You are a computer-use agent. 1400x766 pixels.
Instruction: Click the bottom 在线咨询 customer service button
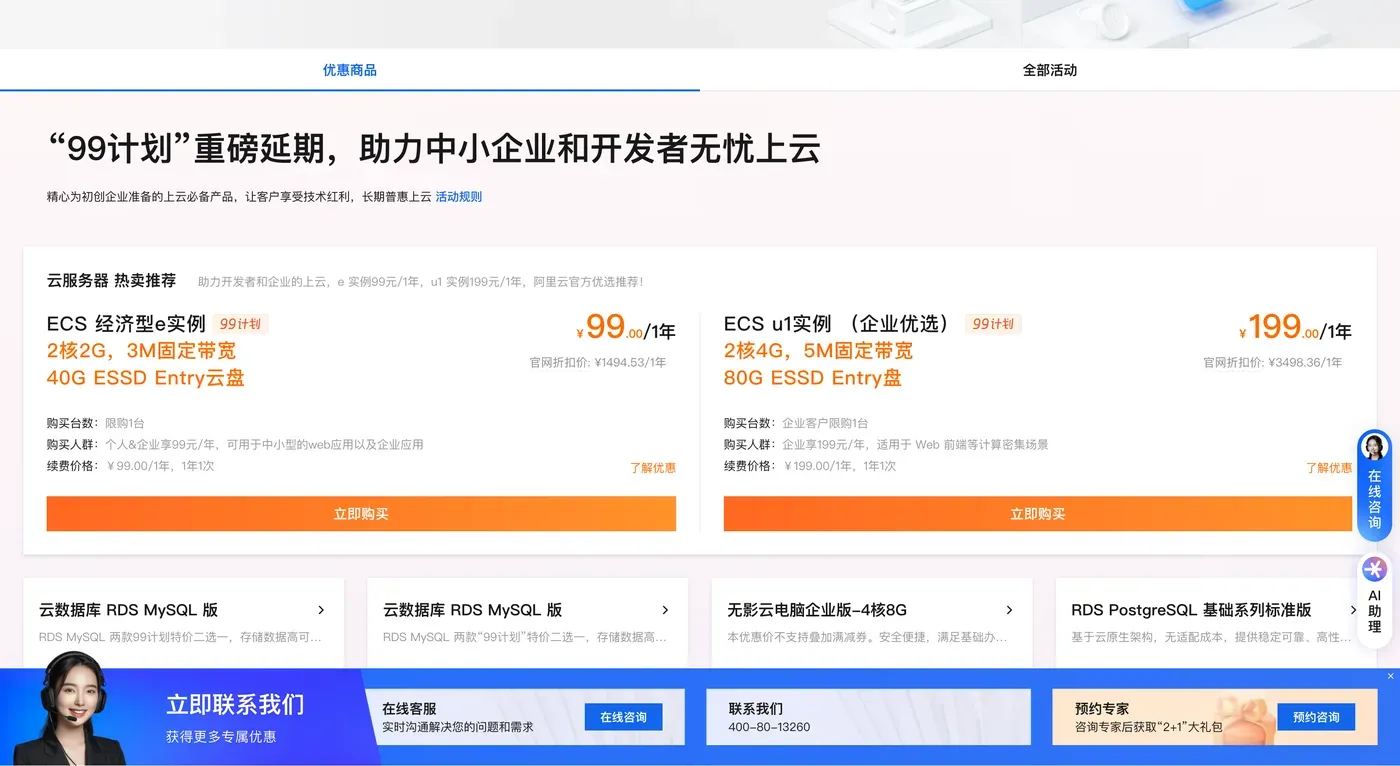pyautogui.click(x=623, y=717)
